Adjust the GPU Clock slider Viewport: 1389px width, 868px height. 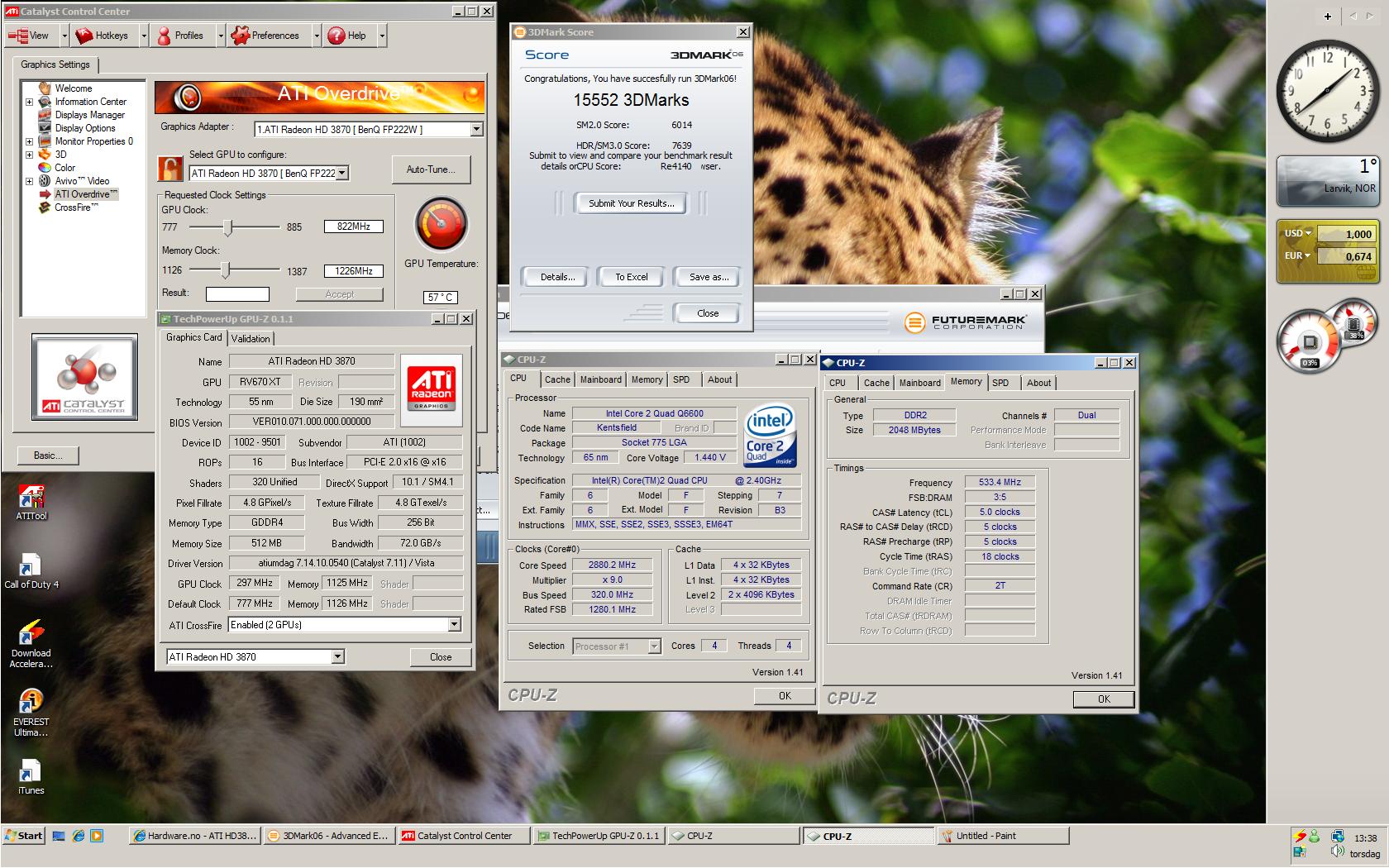(228, 227)
